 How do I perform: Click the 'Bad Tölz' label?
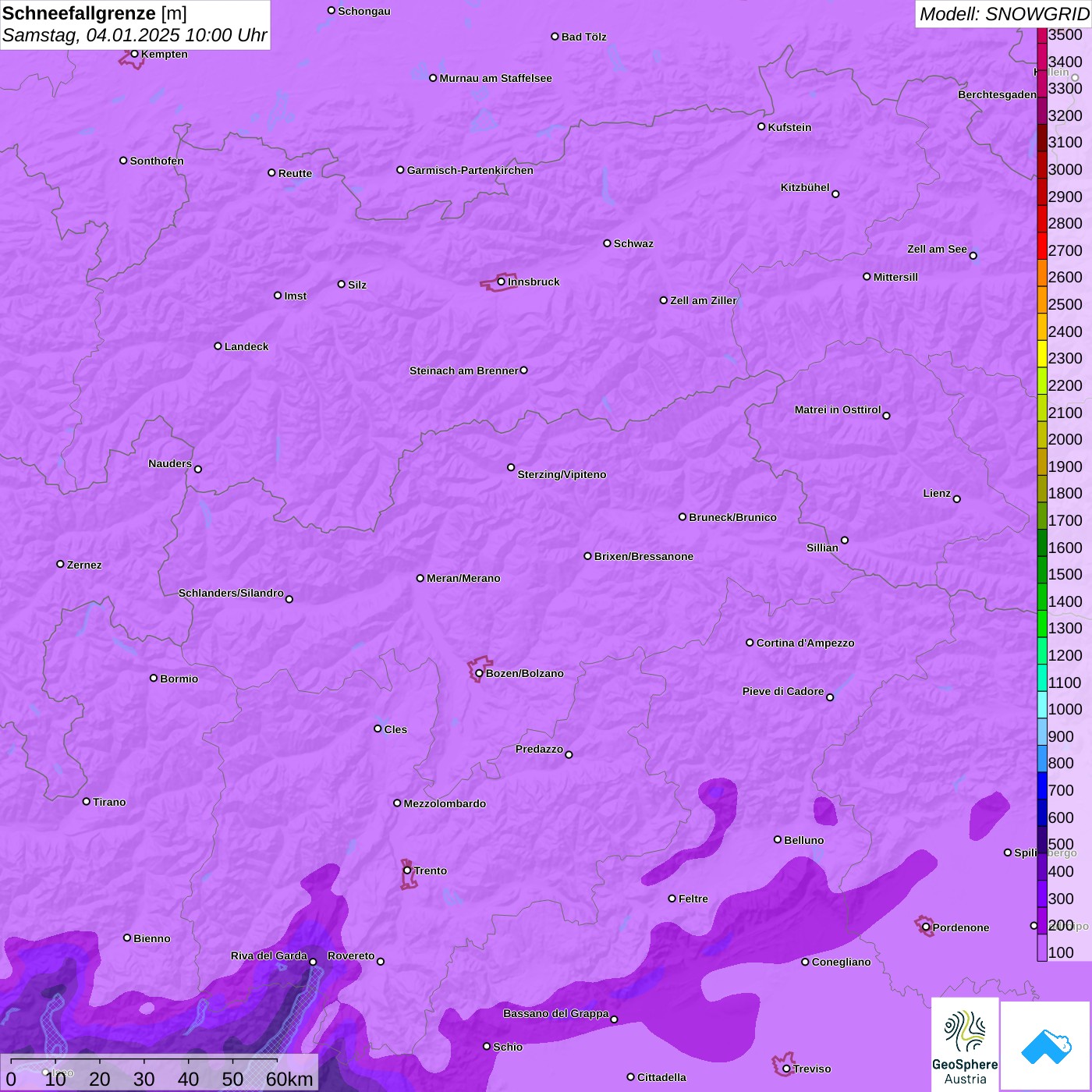(x=584, y=37)
